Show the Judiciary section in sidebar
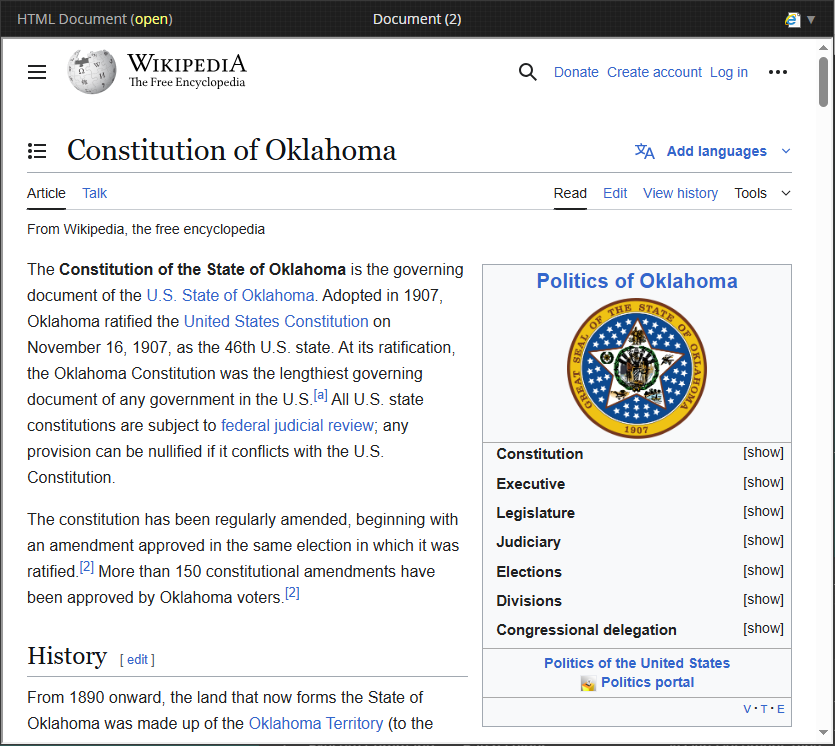 763,540
